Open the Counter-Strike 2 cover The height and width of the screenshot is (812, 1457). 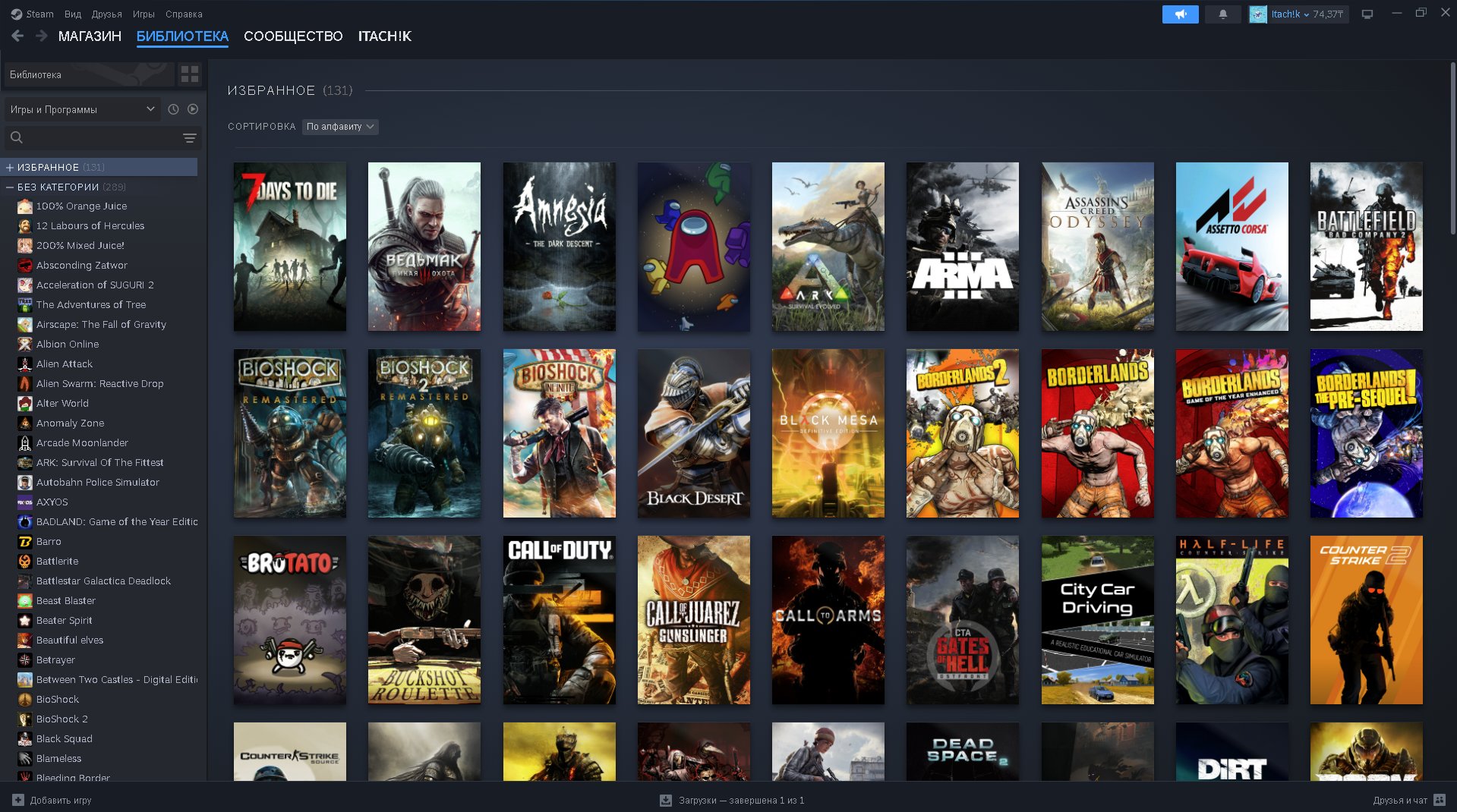pos(1367,620)
